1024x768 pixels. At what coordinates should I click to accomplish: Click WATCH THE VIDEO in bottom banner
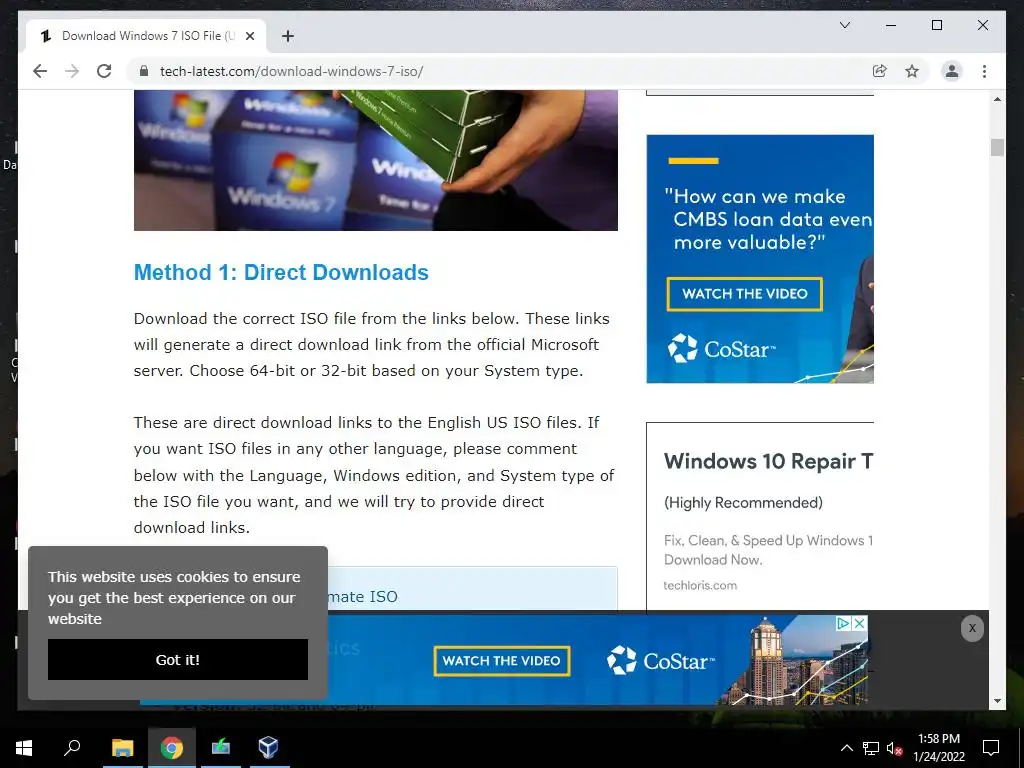point(502,661)
